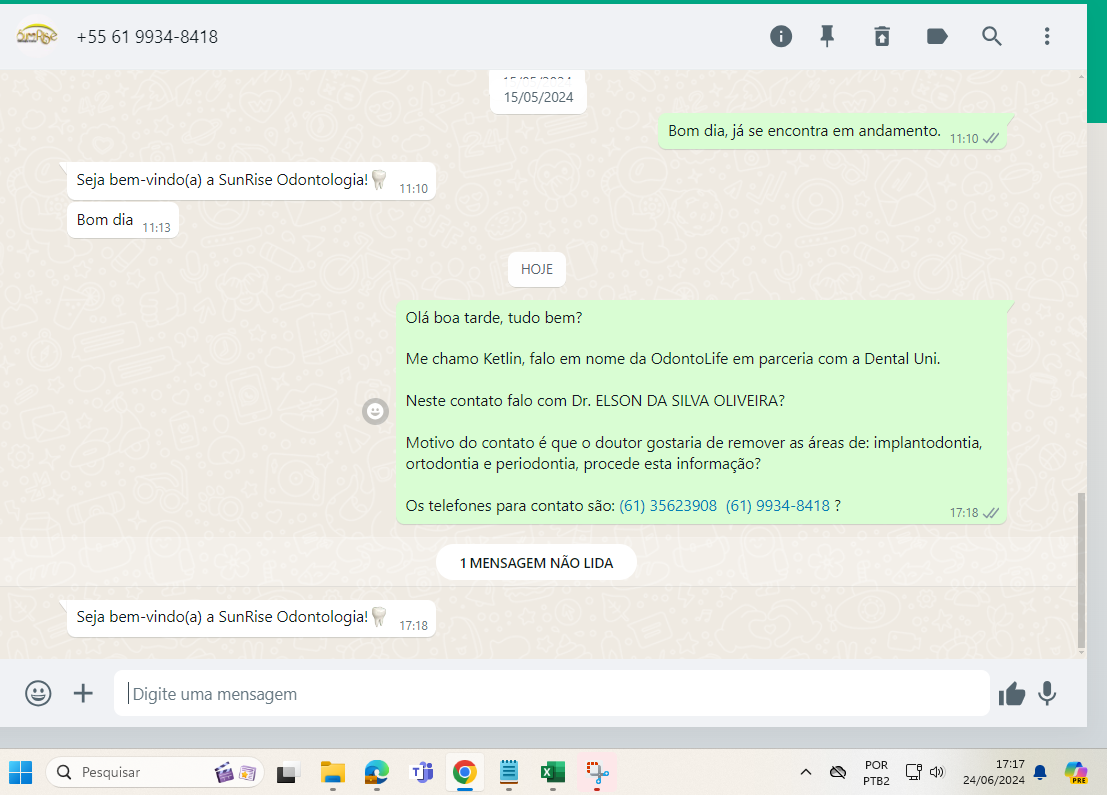Select 'Bom dia, já se encontra em andamento.' message
Screen dimensions: 1107x795
pyautogui.click(x=832, y=131)
